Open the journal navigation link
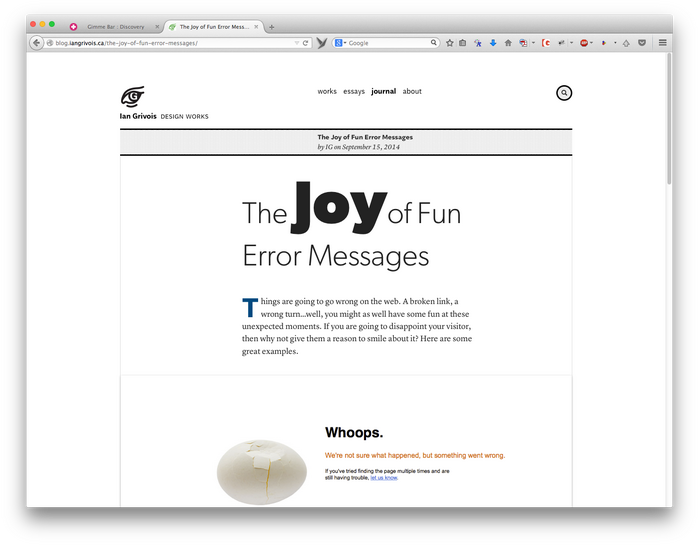This screenshot has height=545, width=699. pyautogui.click(x=383, y=91)
